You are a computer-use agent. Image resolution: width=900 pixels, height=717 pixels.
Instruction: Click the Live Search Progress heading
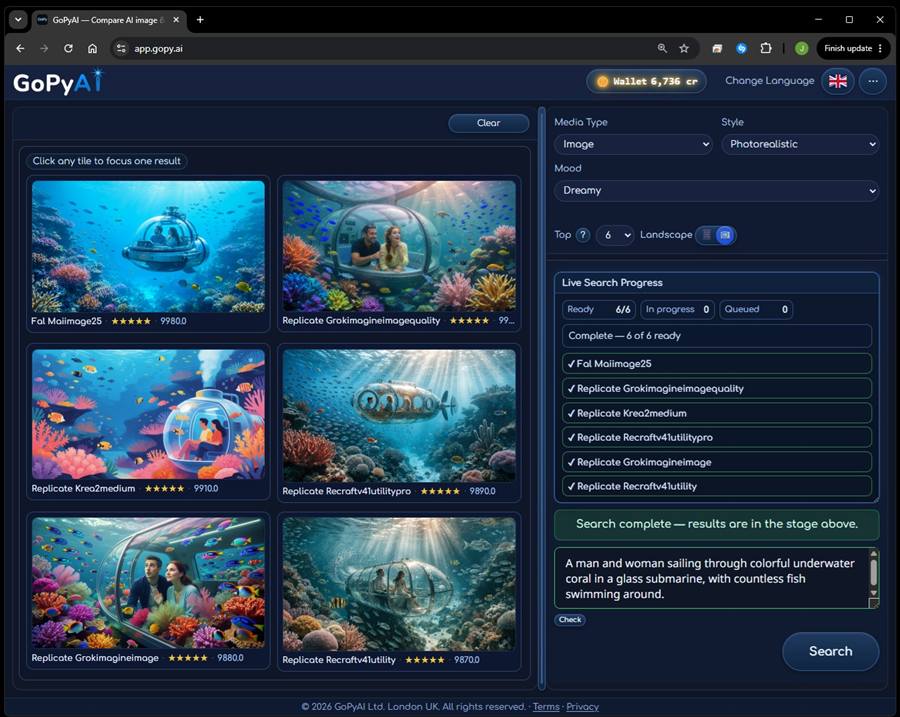(612, 283)
